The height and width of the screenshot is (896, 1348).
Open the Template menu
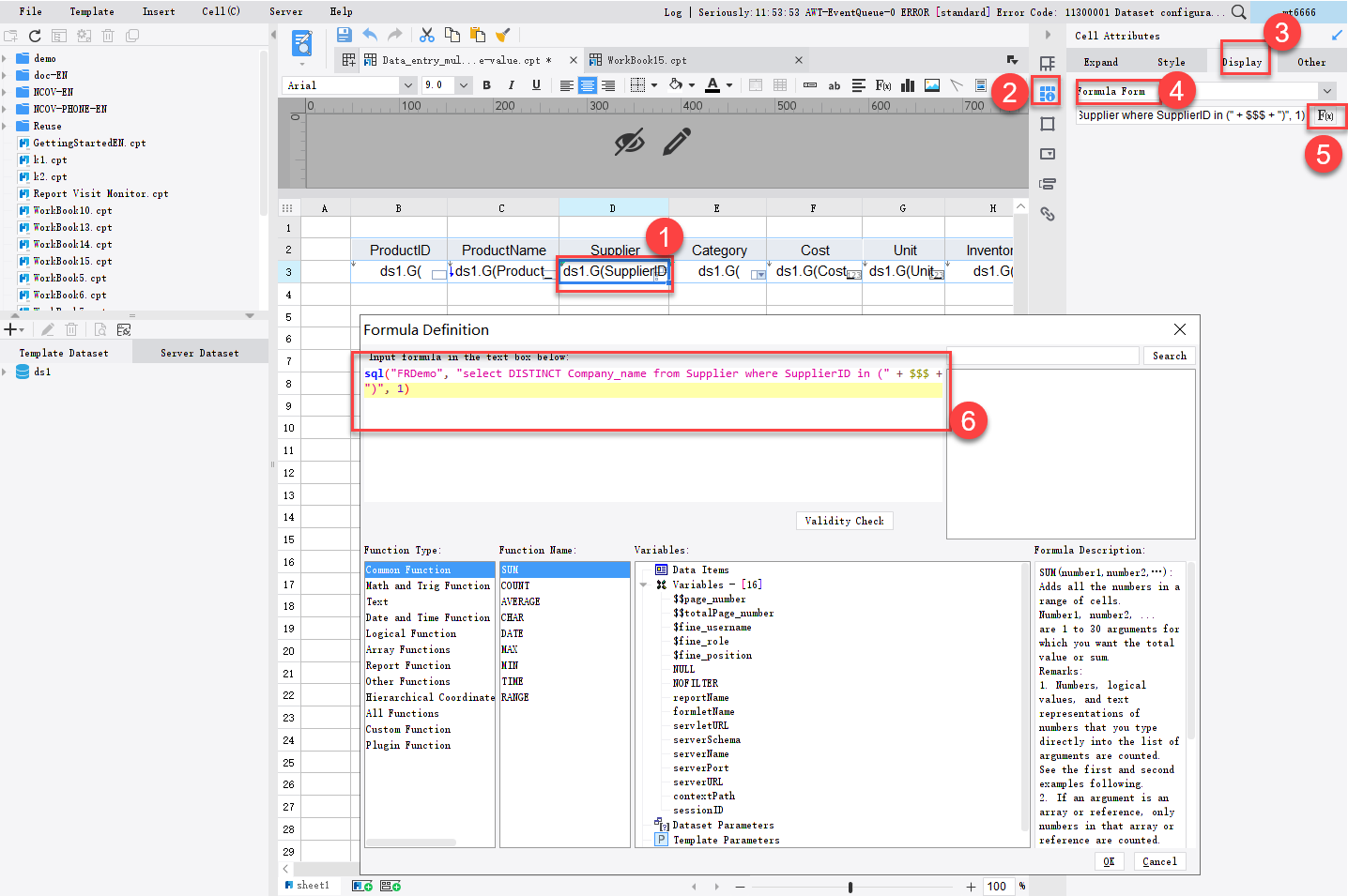(x=92, y=11)
